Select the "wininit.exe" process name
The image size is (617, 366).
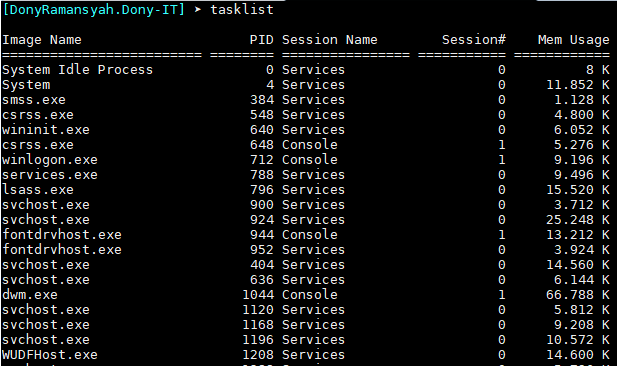[x=46, y=130]
